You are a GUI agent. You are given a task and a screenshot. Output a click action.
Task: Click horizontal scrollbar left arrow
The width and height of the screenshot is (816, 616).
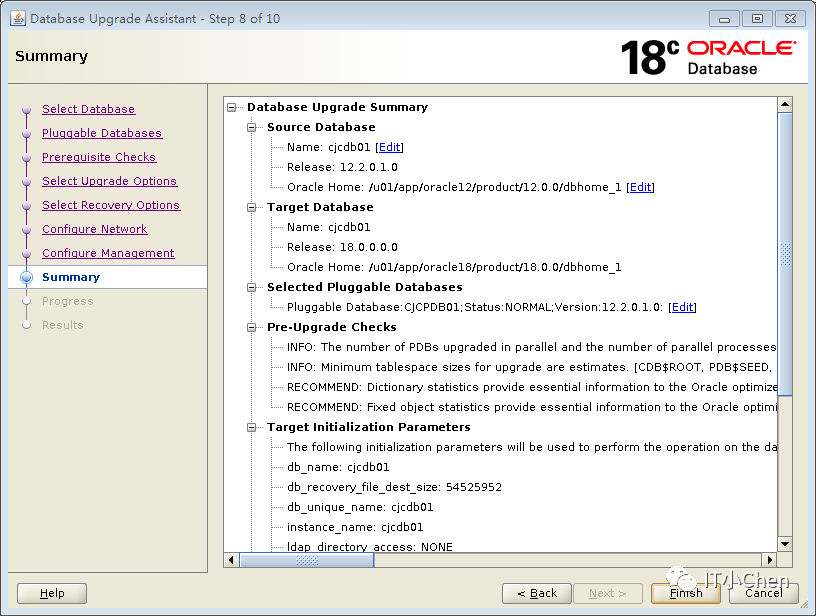pos(232,560)
